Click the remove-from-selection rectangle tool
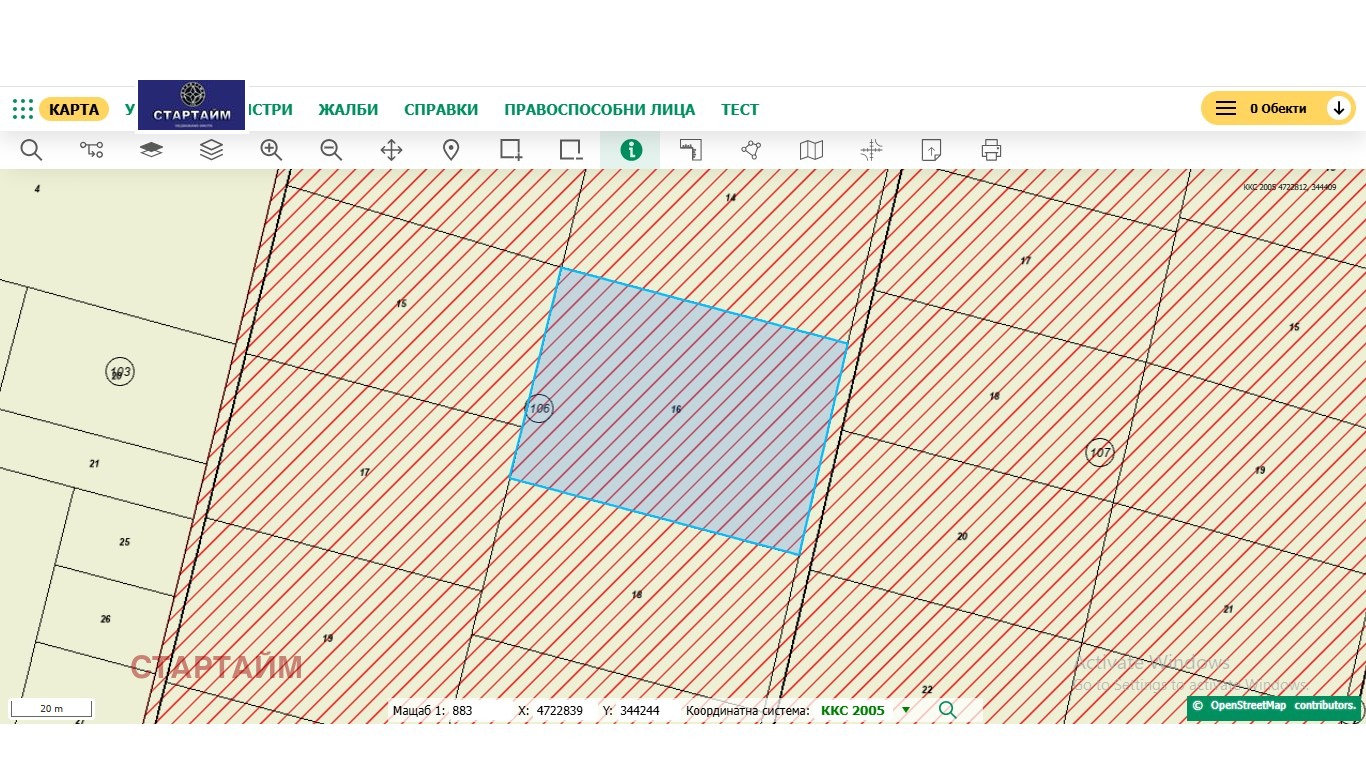The height and width of the screenshot is (768, 1366). pyautogui.click(x=571, y=150)
